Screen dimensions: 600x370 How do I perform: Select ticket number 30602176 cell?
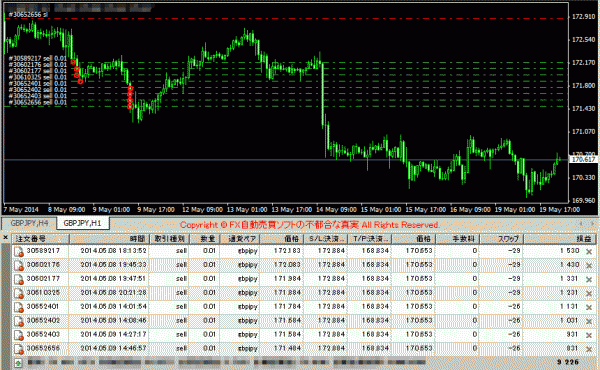(43, 264)
